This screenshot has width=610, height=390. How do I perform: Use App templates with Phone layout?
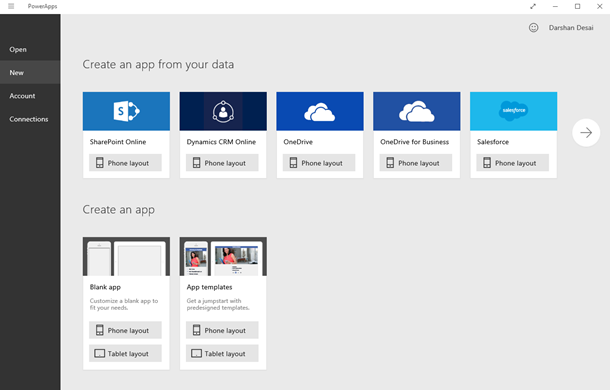pos(222,330)
